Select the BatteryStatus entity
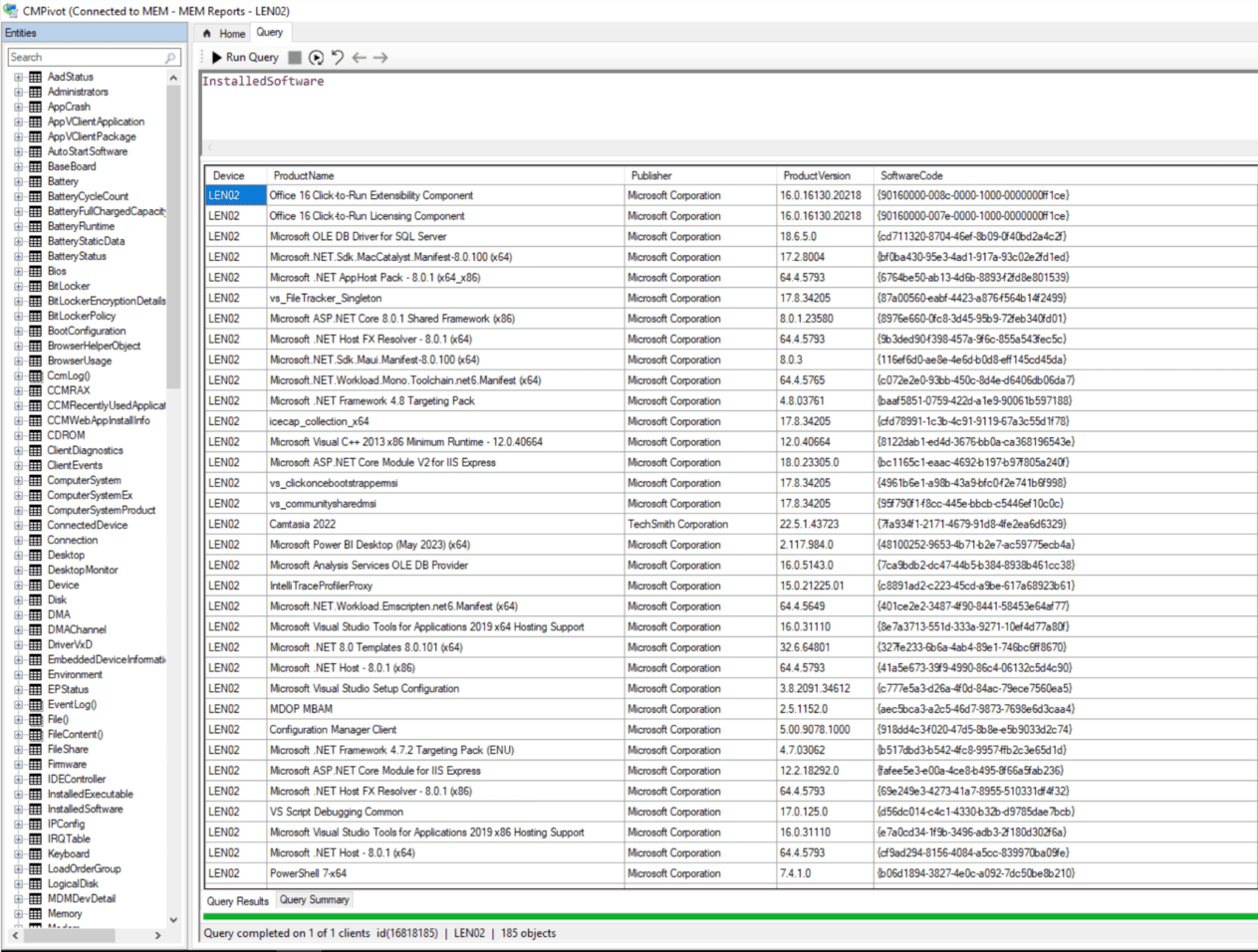The width and height of the screenshot is (1258, 952). 77,256
